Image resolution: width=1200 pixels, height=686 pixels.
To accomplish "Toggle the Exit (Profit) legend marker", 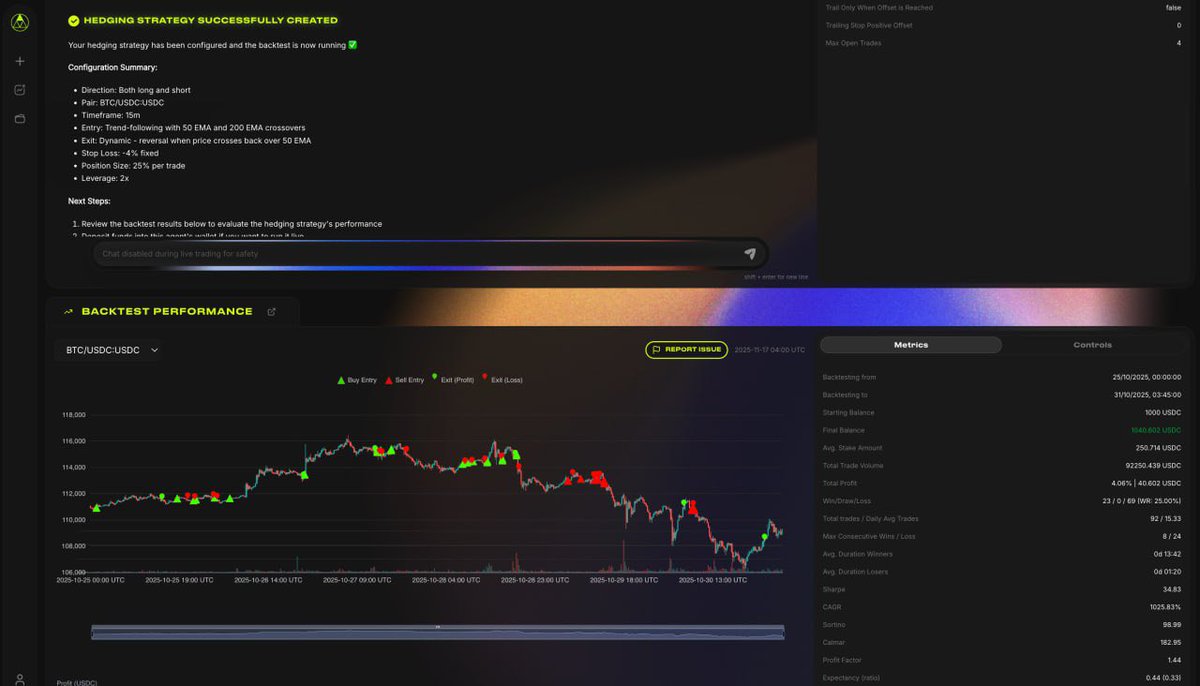I will [456, 380].
